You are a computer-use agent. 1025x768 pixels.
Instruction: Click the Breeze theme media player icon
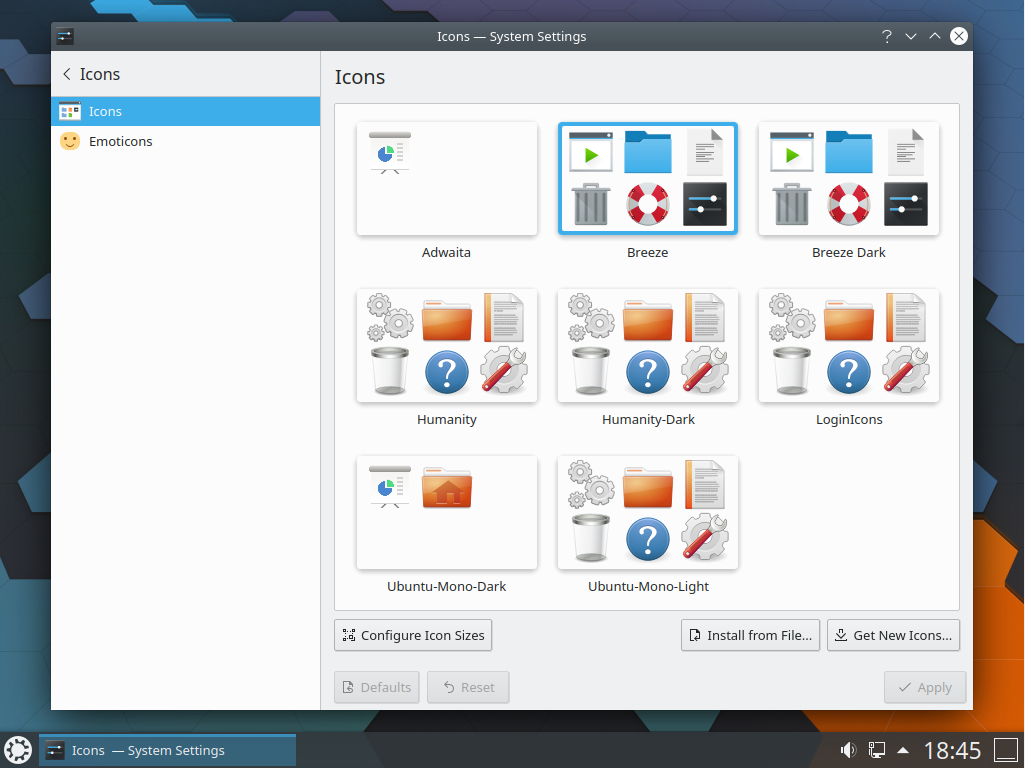(591, 152)
